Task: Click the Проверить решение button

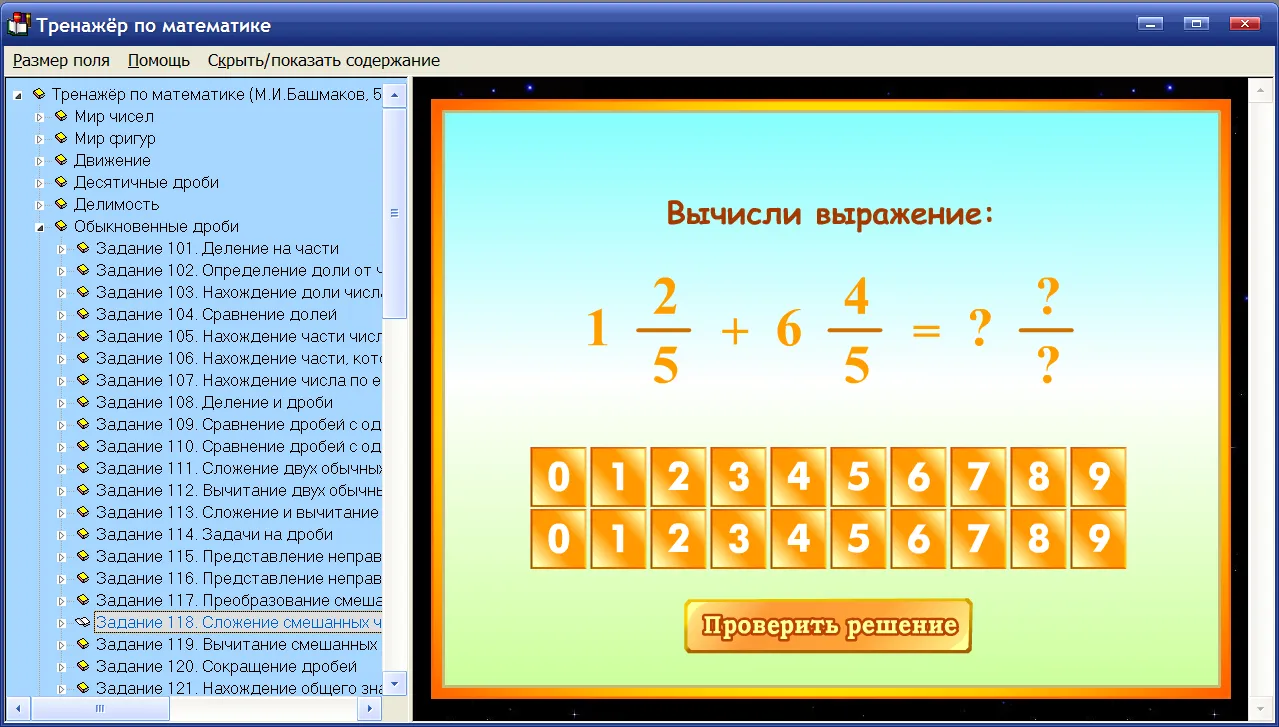Action: pos(828,626)
